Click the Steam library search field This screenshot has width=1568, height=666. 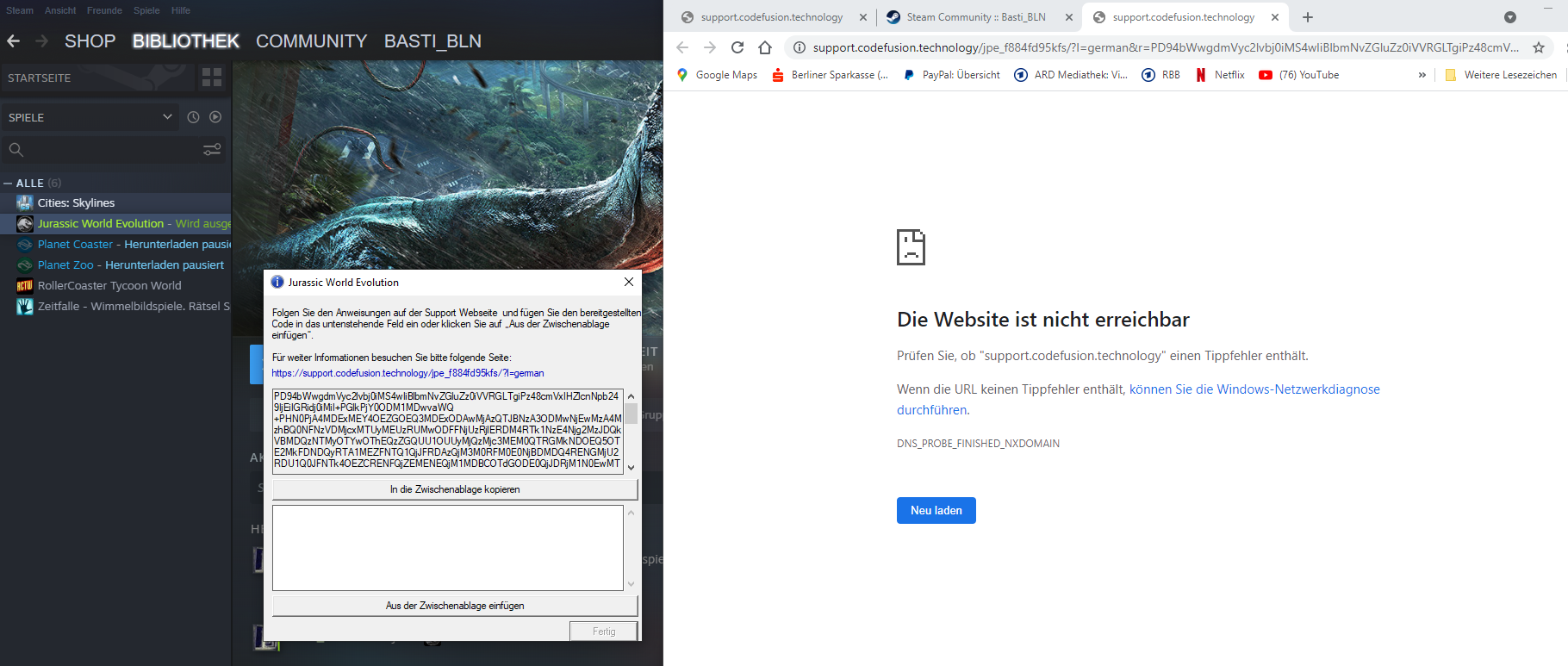112,150
